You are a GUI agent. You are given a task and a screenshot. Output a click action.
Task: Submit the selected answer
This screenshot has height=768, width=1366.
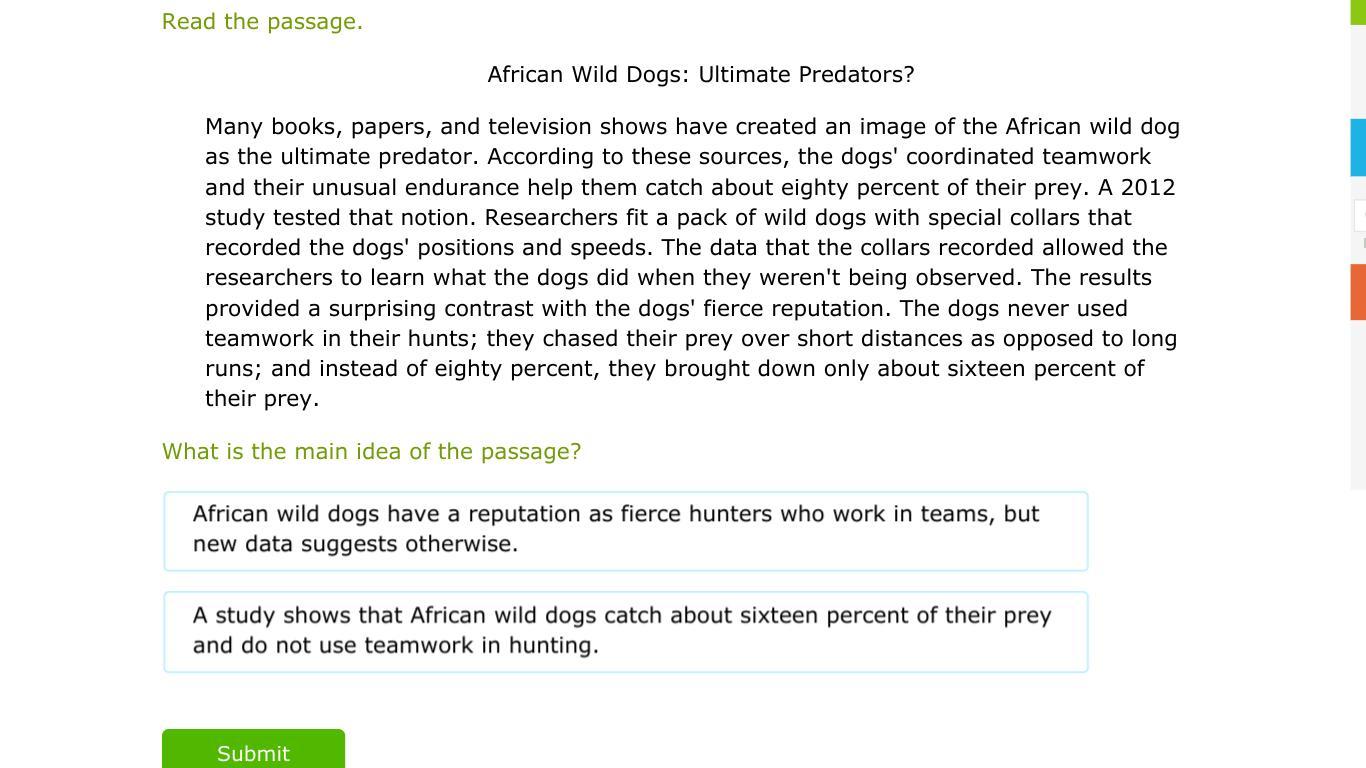(253, 750)
